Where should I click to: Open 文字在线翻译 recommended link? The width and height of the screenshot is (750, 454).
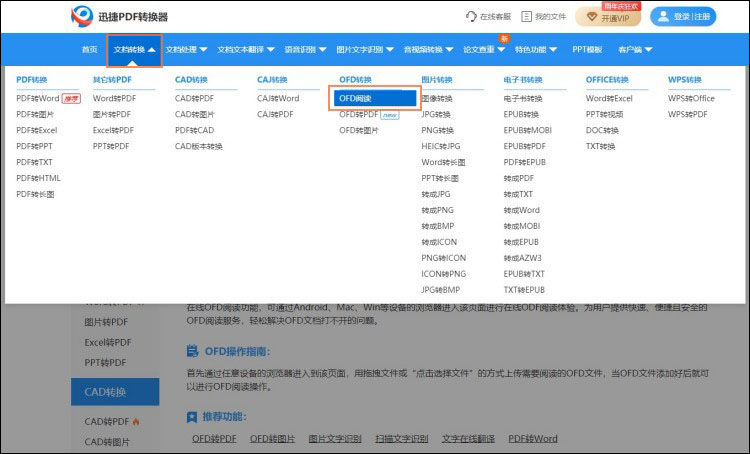tap(468, 438)
